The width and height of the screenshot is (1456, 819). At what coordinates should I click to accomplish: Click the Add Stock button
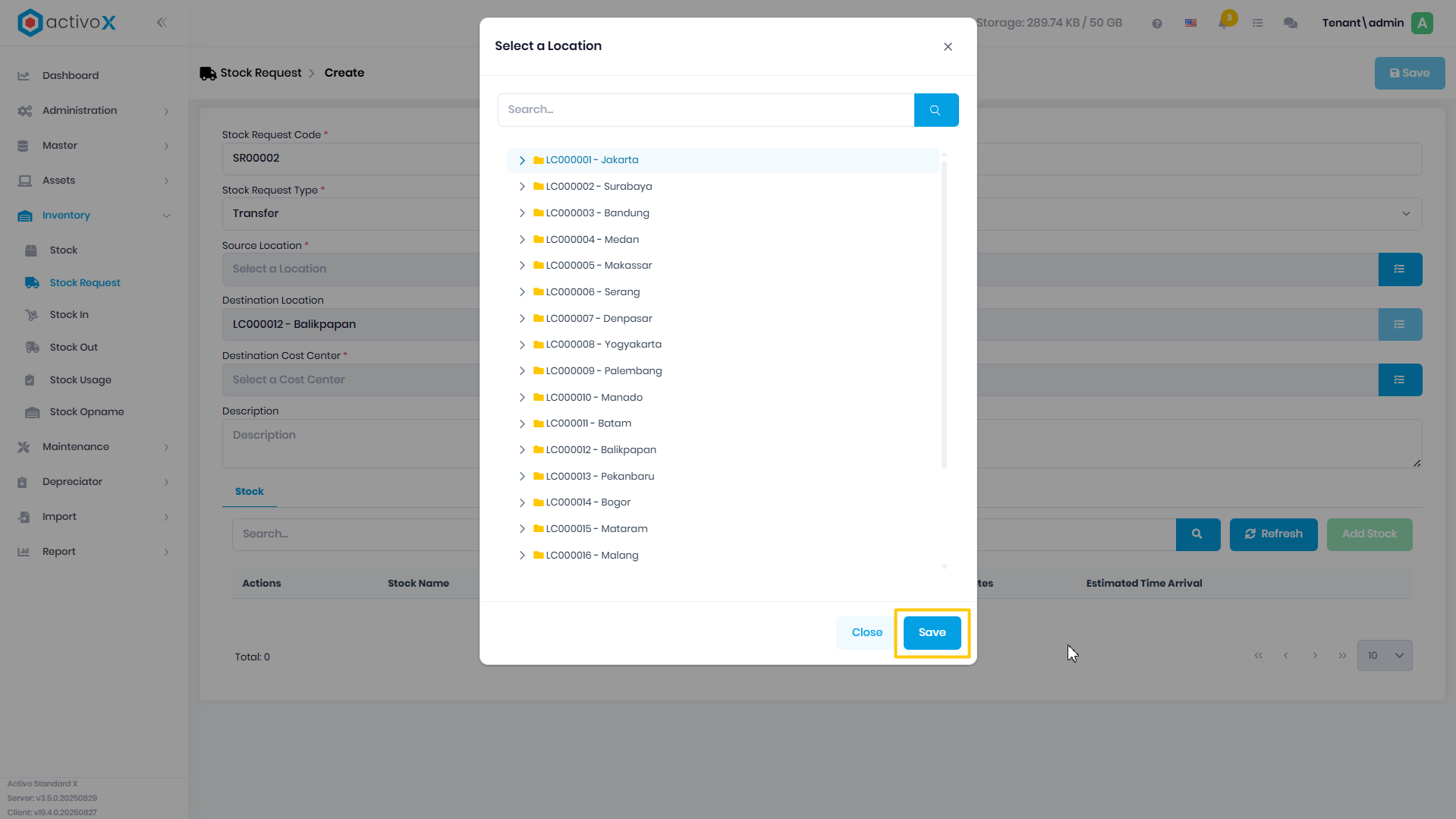pyautogui.click(x=1369, y=535)
